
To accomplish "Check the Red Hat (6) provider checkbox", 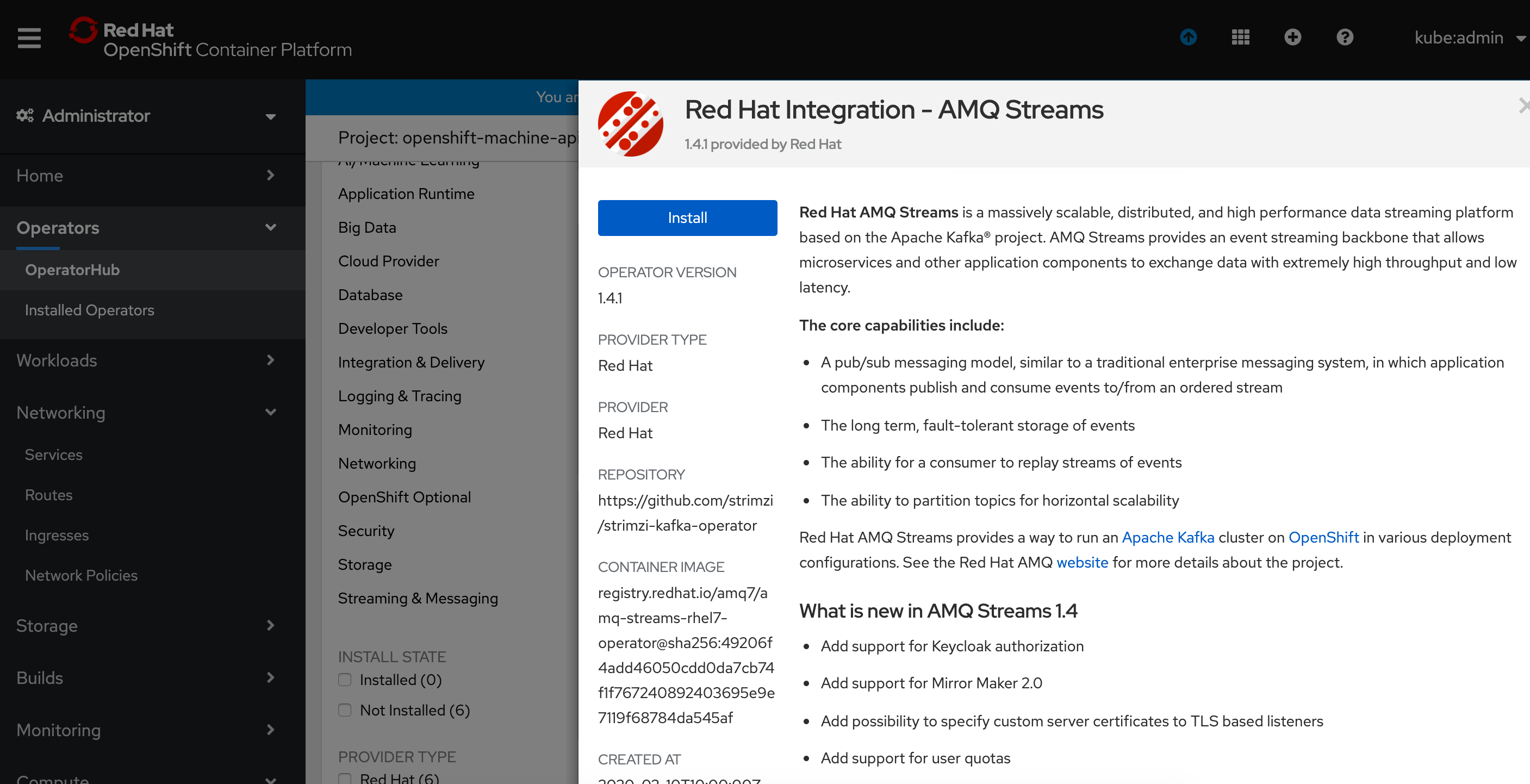I will tap(345, 779).
